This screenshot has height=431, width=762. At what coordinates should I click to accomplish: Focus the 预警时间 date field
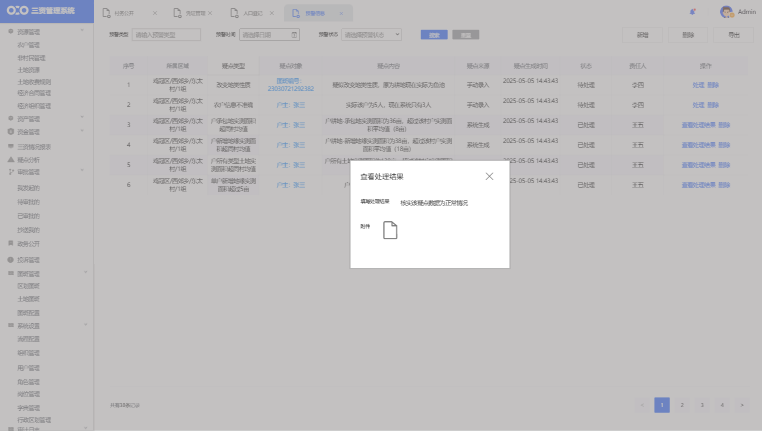click(x=269, y=35)
